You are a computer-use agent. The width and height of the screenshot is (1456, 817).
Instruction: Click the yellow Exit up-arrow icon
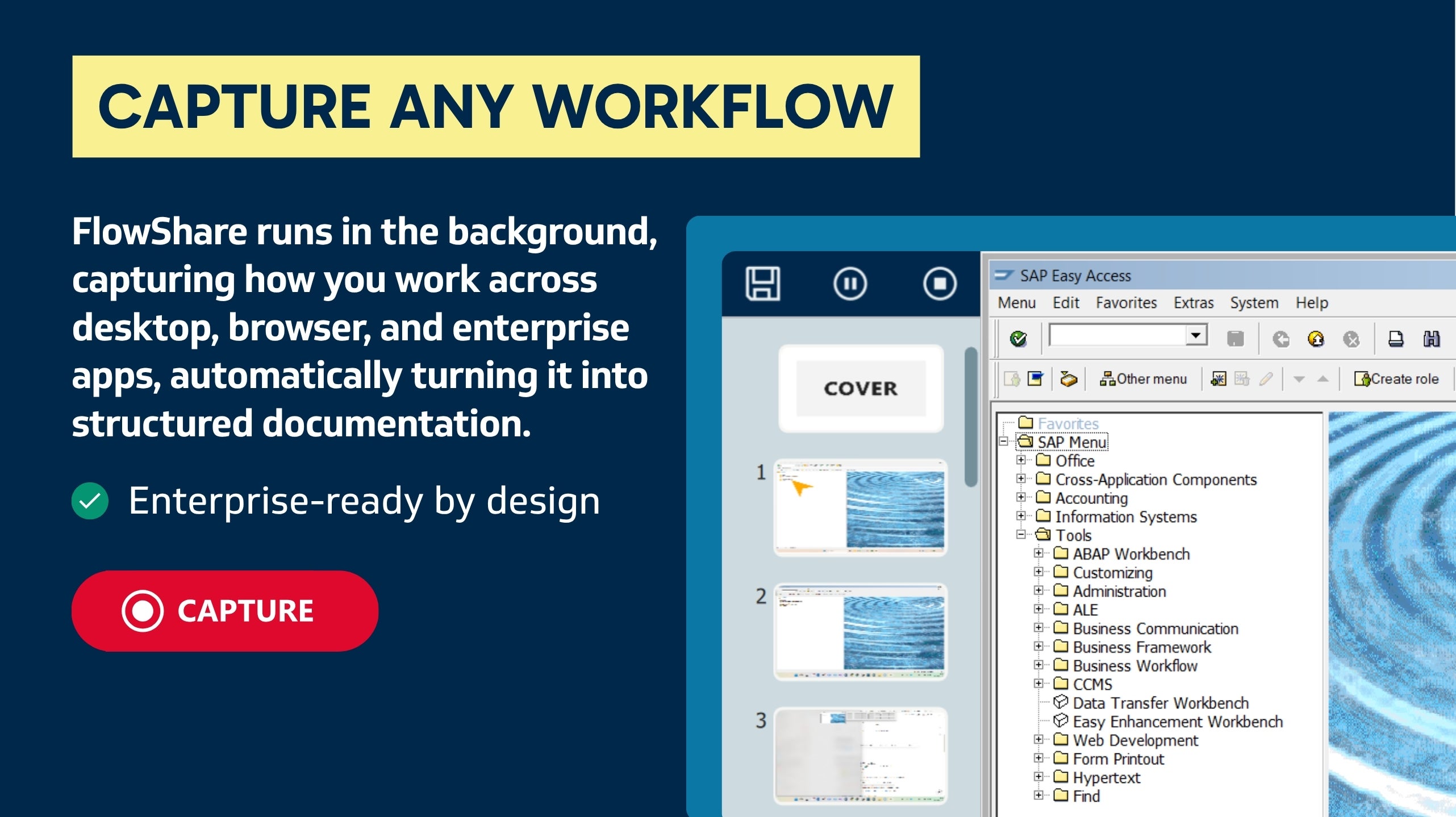point(1316,339)
